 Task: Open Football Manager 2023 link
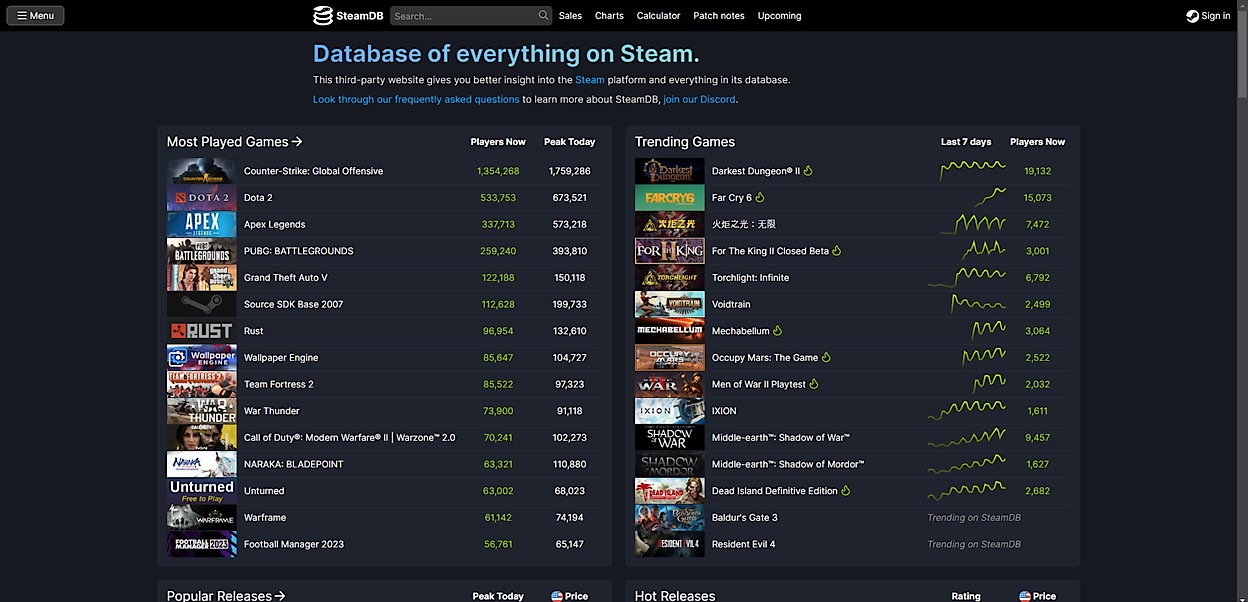click(293, 544)
